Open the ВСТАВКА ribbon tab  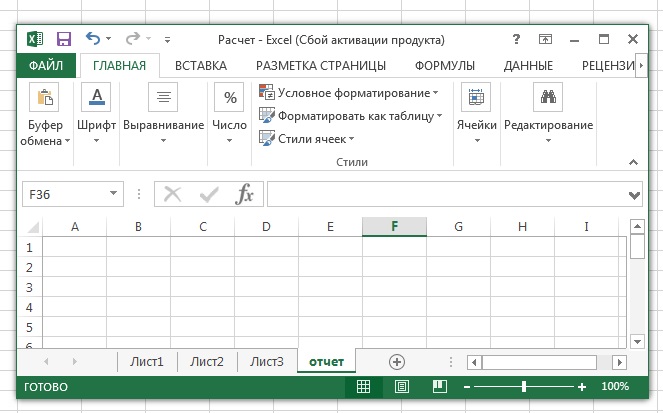point(200,66)
